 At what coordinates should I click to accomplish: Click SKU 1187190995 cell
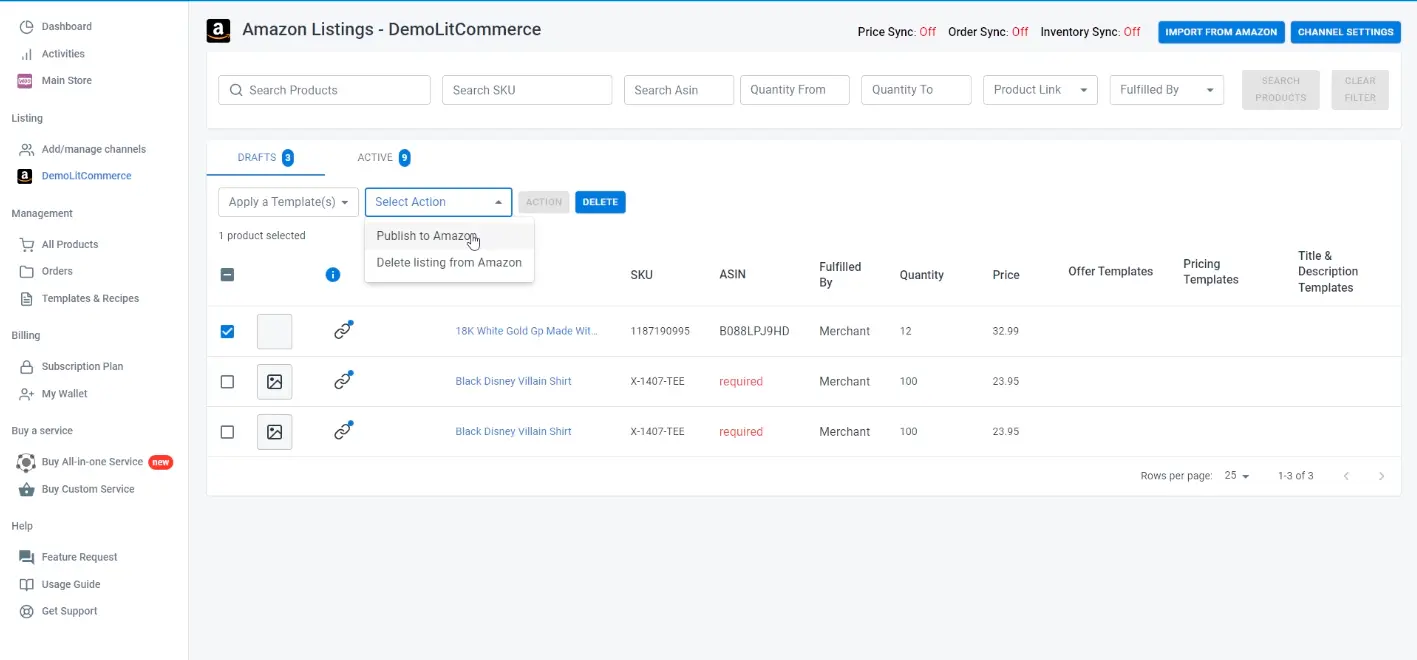pos(660,331)
